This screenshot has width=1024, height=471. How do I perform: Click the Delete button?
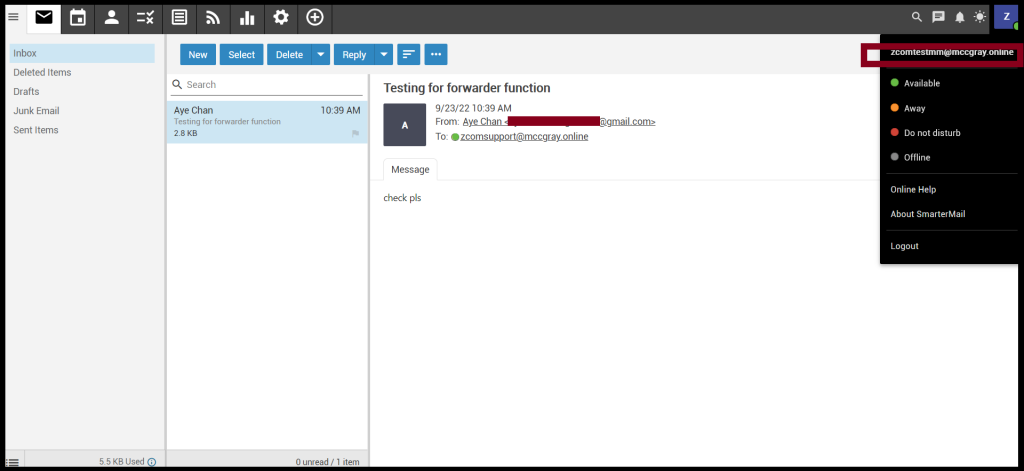click(x=289, y=55)
